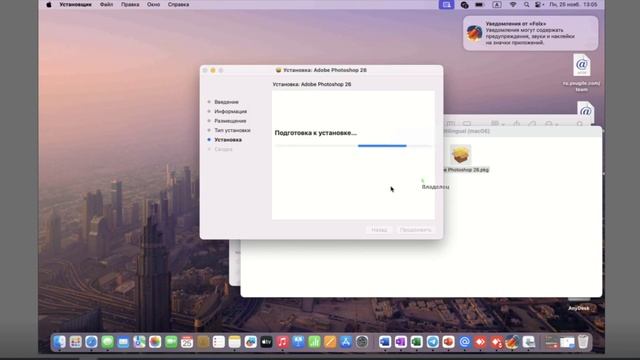Screen dimensions: 640x360
Task: Open Telegram in the Dock
Action: click(433, 342)
